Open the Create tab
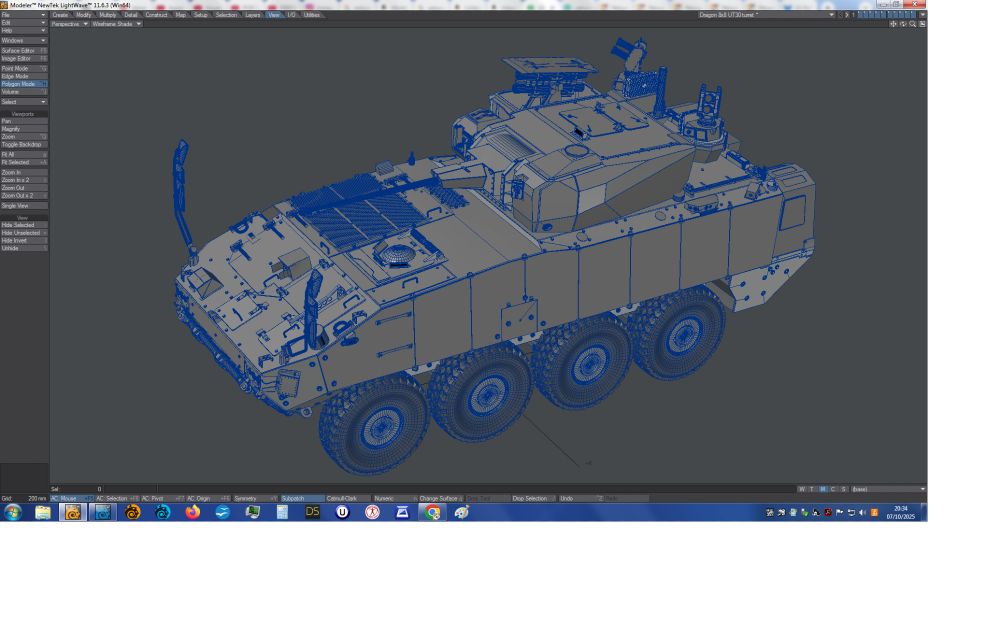The image size is (1000, 625). pos(60,15)
